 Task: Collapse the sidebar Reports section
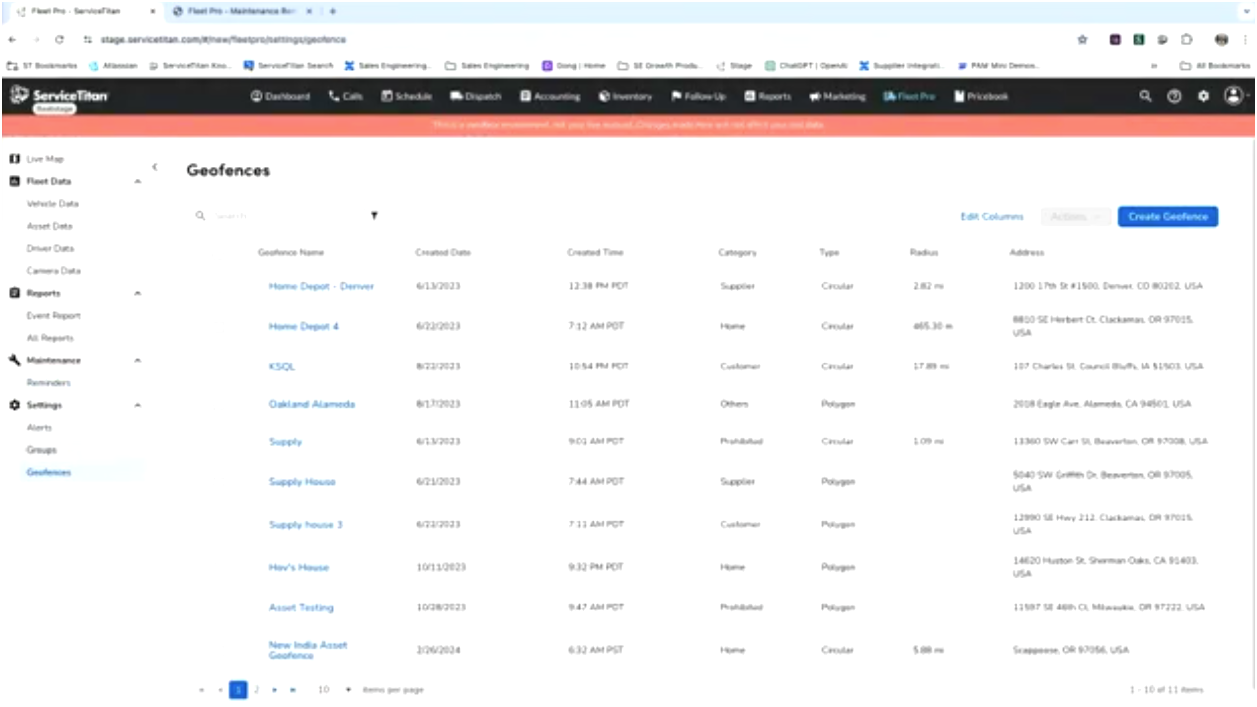click(x=137, y=294)
